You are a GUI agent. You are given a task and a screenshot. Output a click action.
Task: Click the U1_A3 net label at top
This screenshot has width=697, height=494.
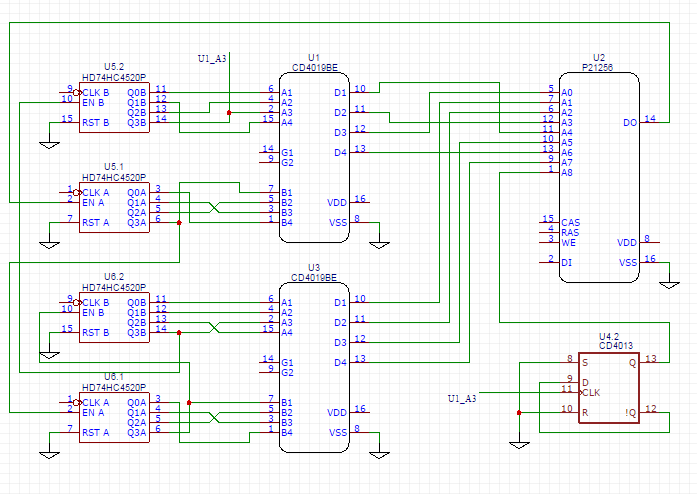coord(212,59)
